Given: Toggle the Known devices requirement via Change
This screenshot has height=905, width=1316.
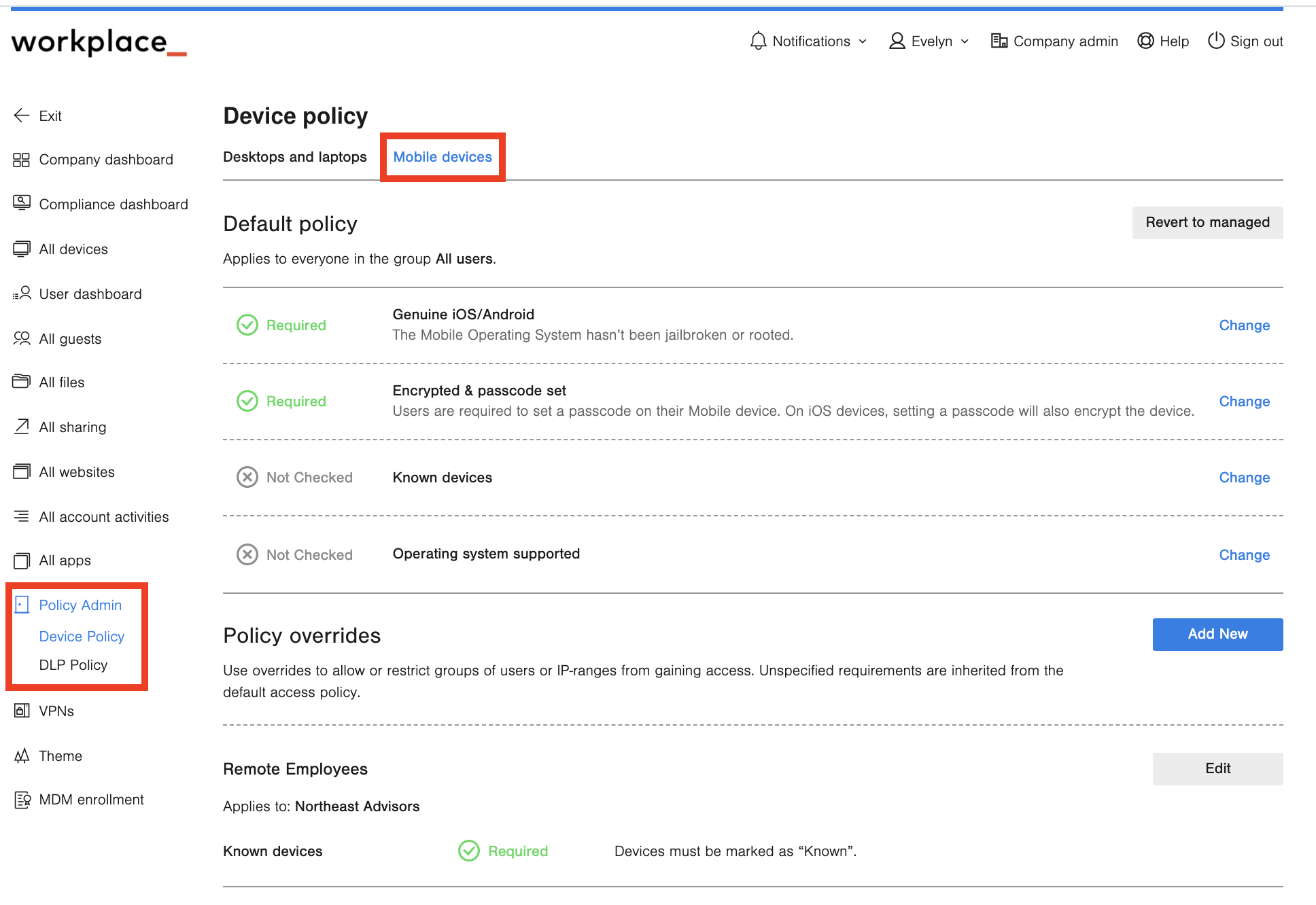Looking at the screenshot, I should click(x=1244, y=477).
